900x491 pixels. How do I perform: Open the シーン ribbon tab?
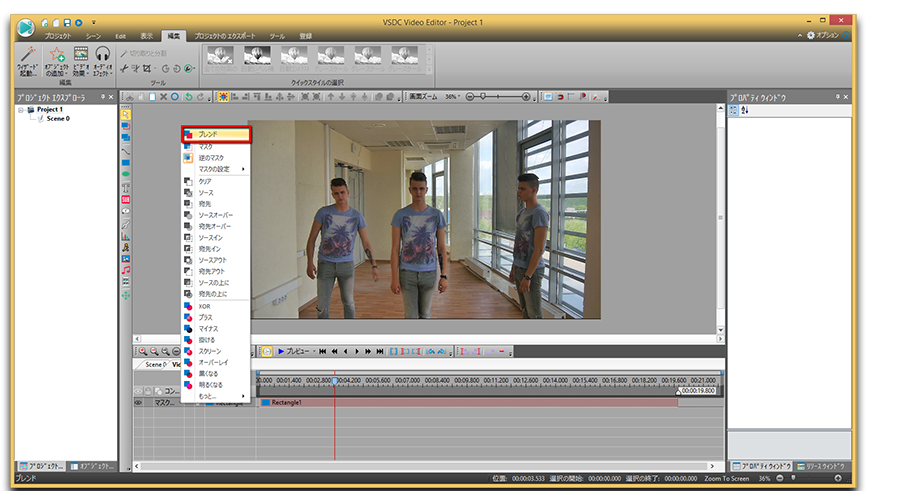94,36
